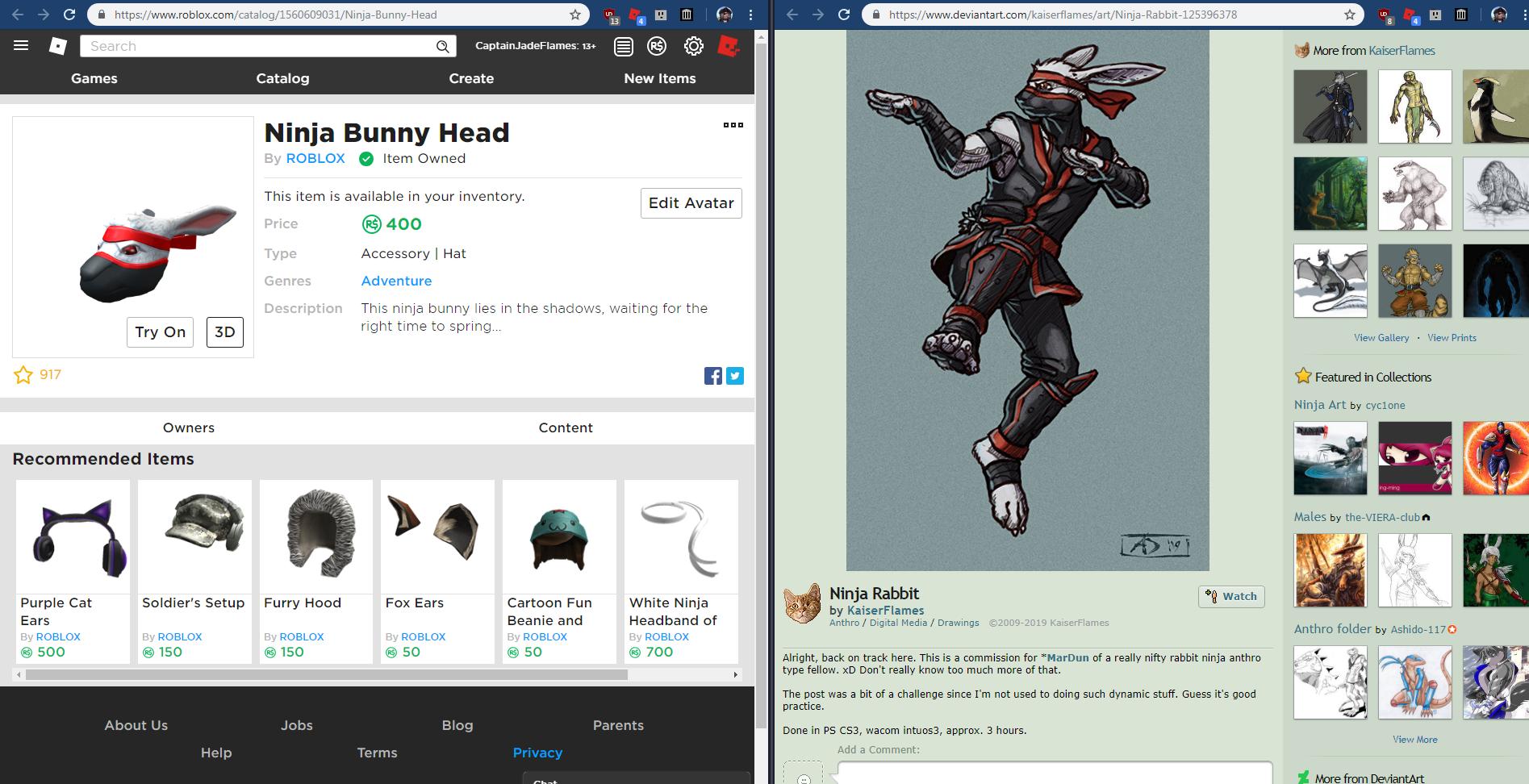Open the Create tab on Roblox
This screenshot has width=1529, height=784.
(x=471, y=78)
